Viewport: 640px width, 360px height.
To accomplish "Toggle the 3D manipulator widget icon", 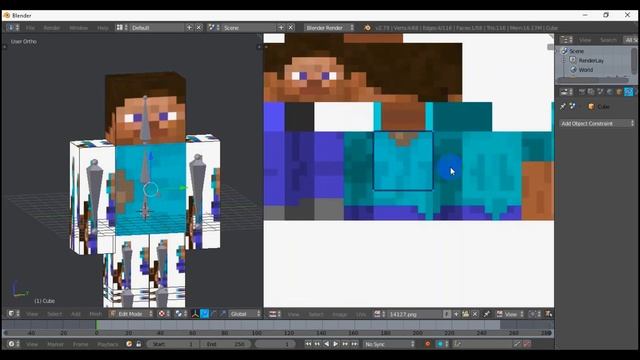I will pos(195,314).
